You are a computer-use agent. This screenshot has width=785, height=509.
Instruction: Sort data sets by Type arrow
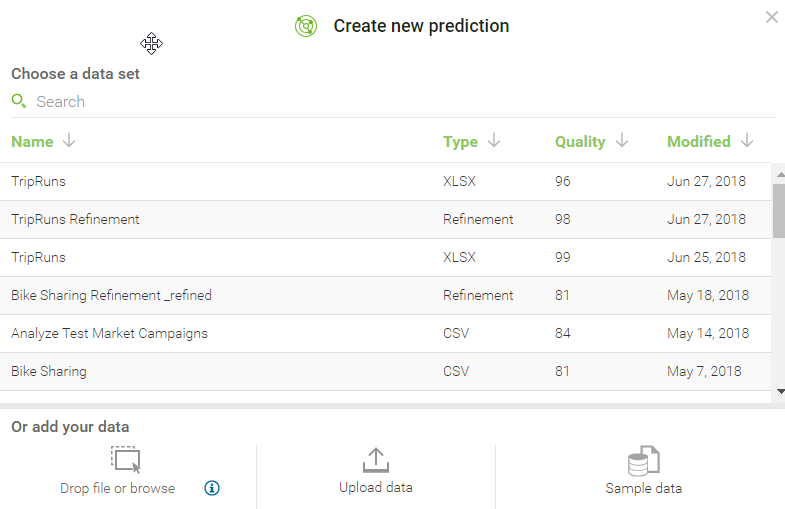click(x=494, y=141)
